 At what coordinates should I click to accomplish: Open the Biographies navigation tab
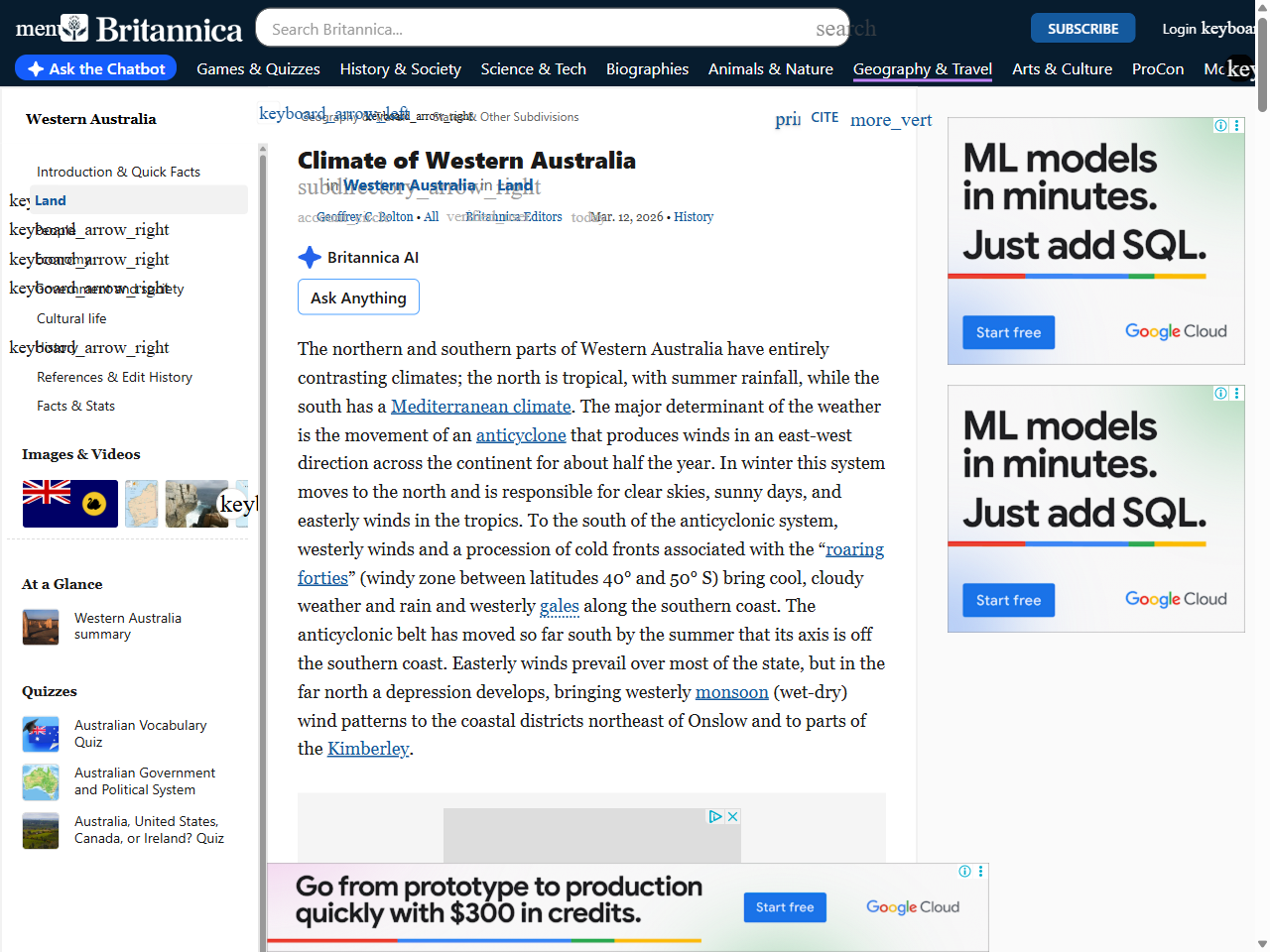click(647, 69)
